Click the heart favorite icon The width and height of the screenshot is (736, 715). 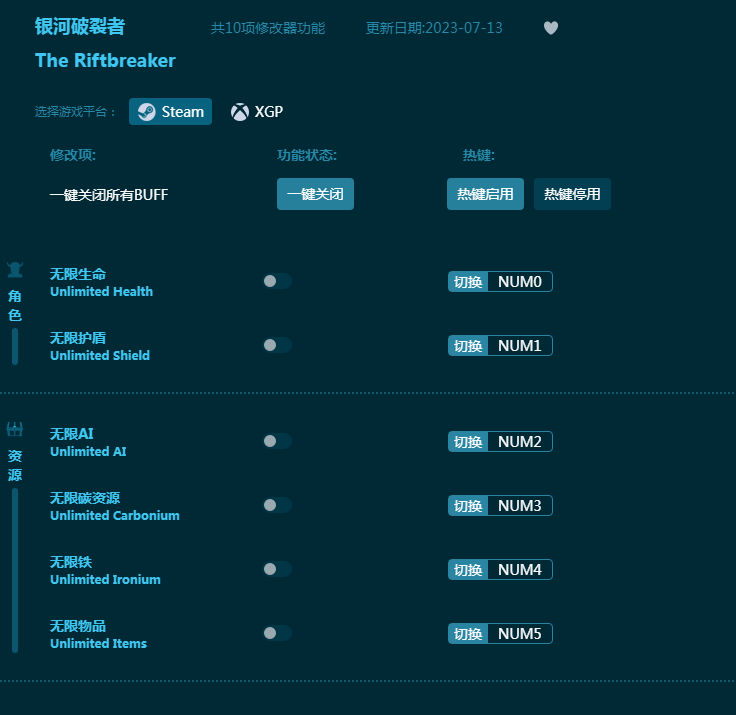tap(551, 28)
